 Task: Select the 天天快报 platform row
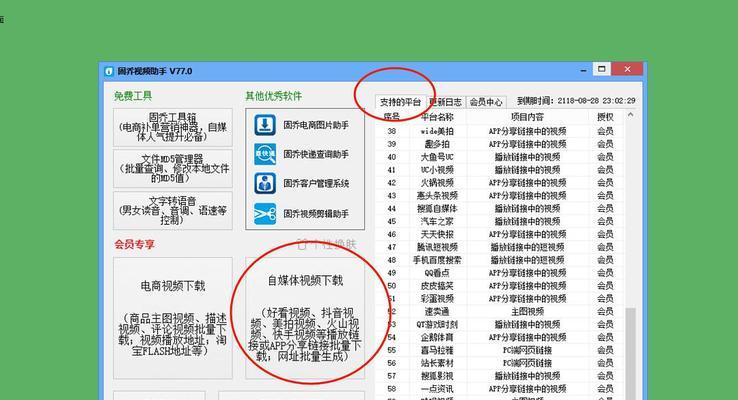500,234
